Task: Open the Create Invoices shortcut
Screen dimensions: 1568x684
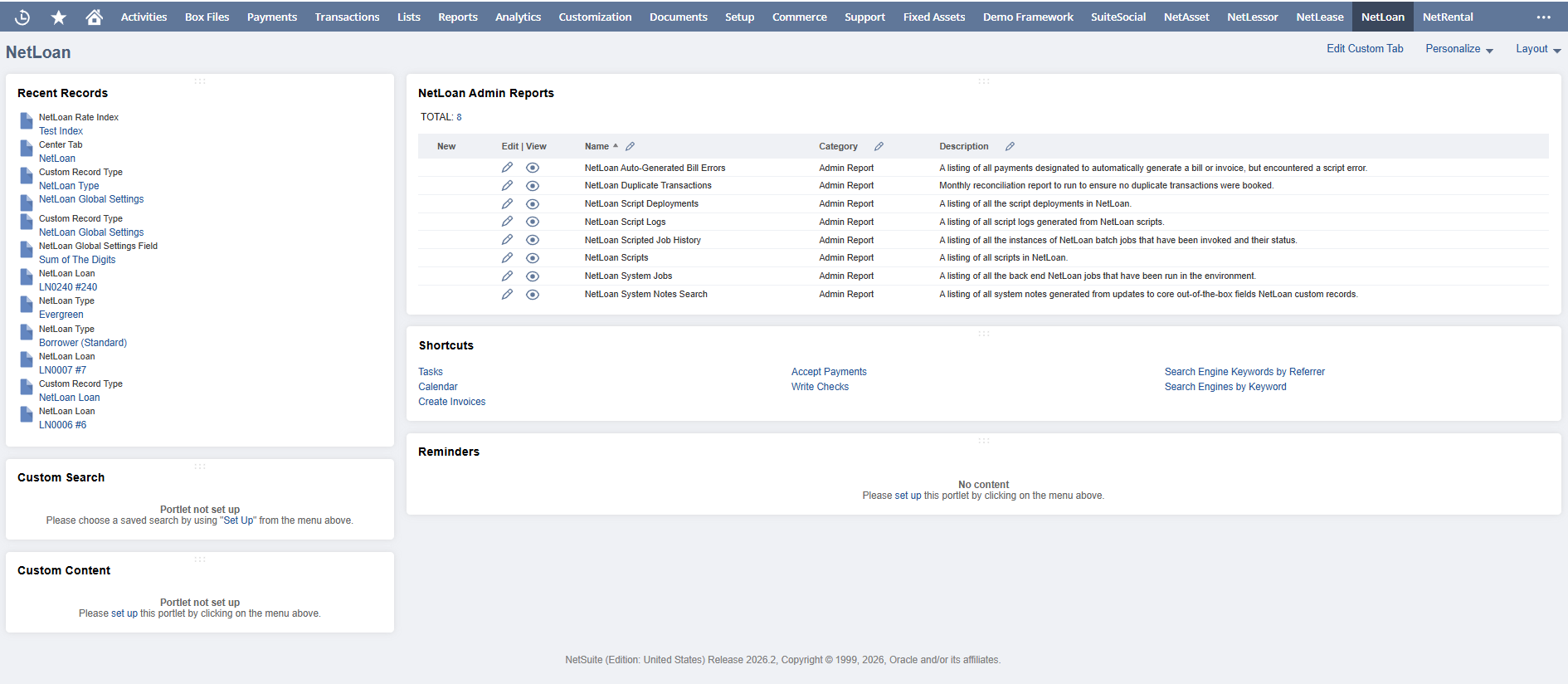Action: [452, 402]
